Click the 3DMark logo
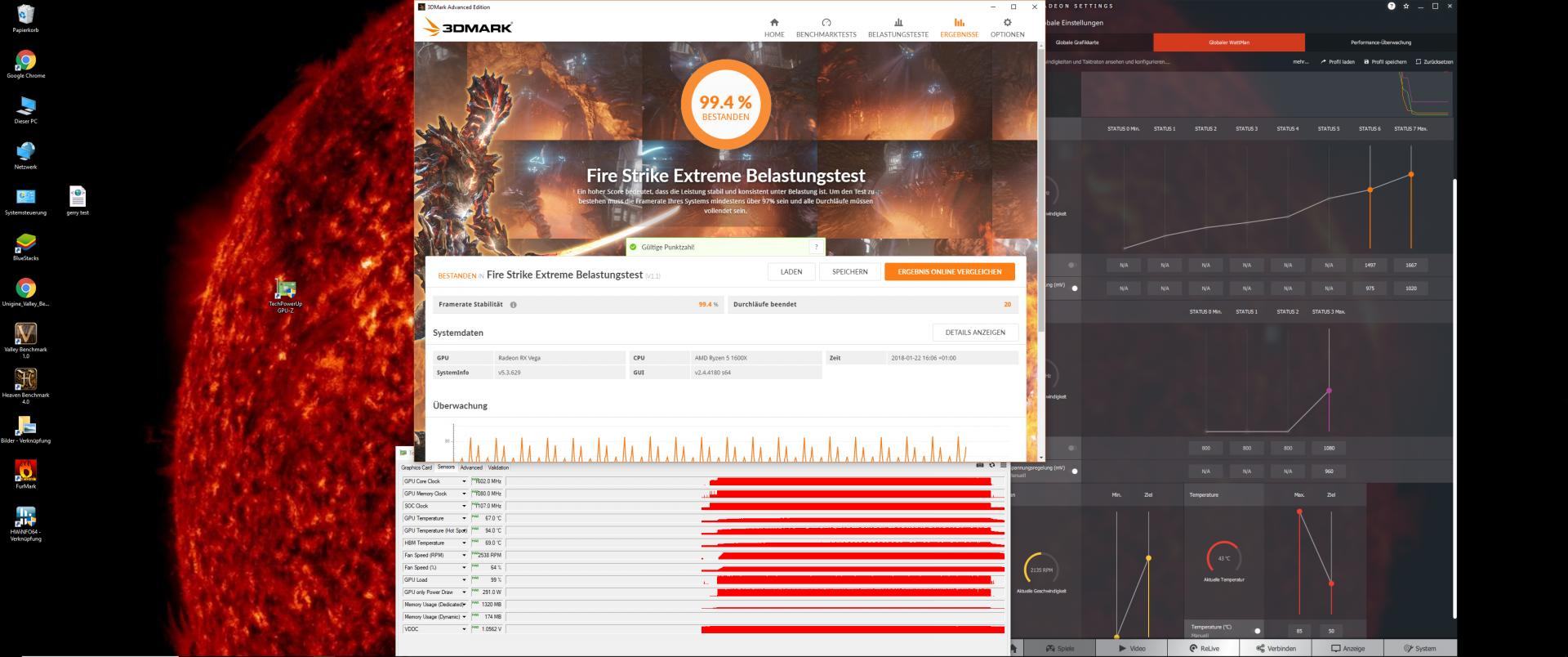Viewport: 1568px width, 657px height. [469, 28]
